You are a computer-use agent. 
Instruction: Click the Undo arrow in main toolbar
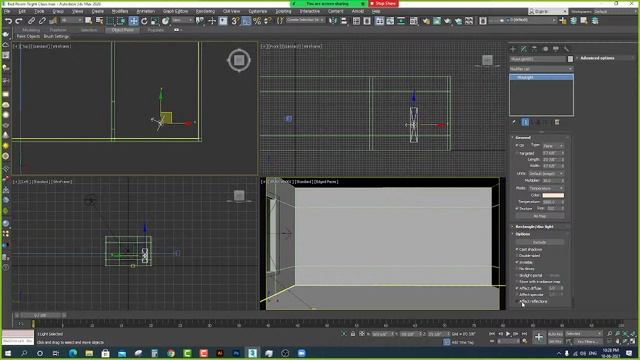[8, 21]
